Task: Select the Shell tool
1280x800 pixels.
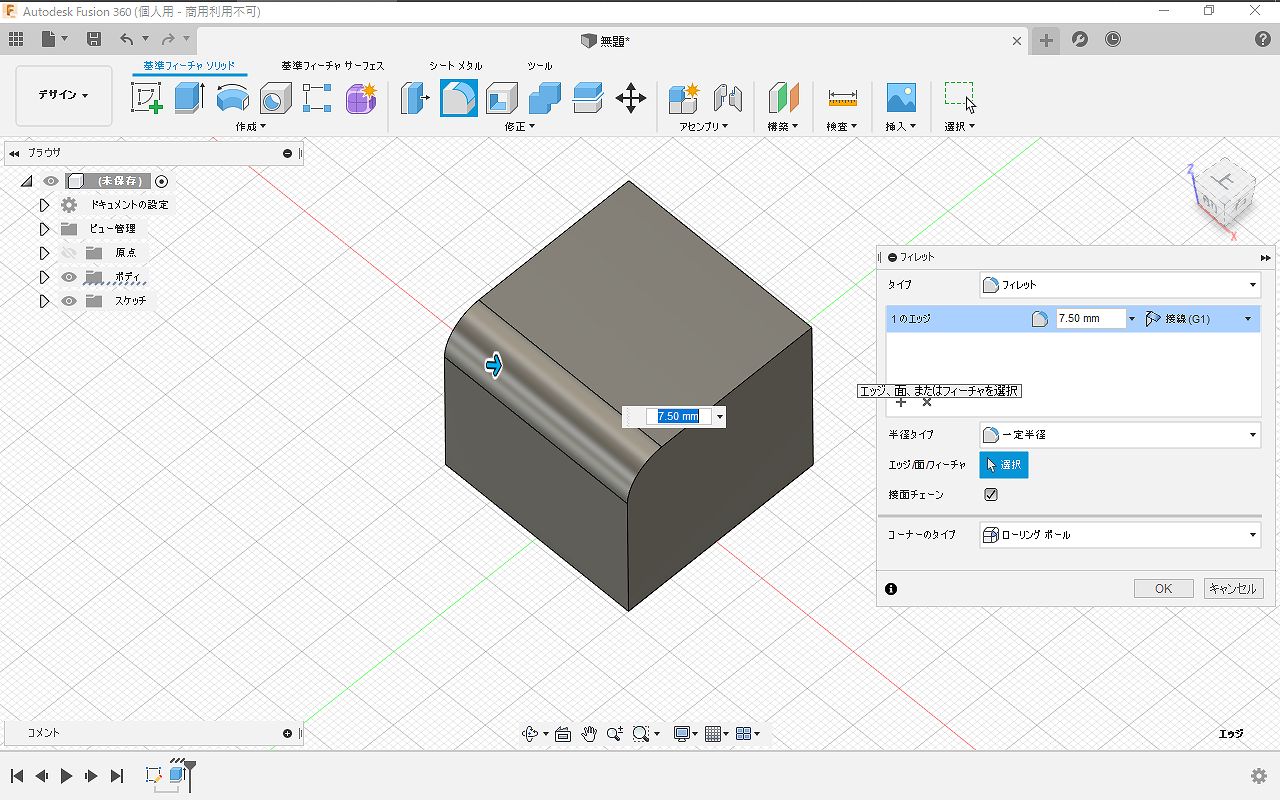Action: coord(502,98)
